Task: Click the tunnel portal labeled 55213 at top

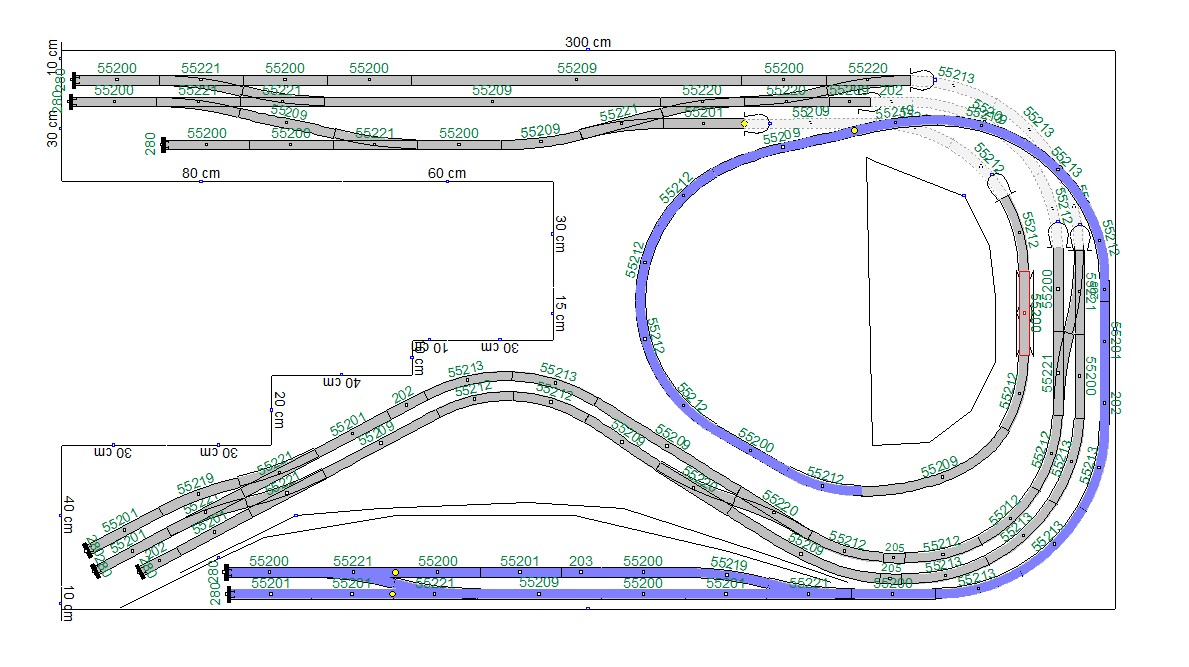Action: click(923, 77)
